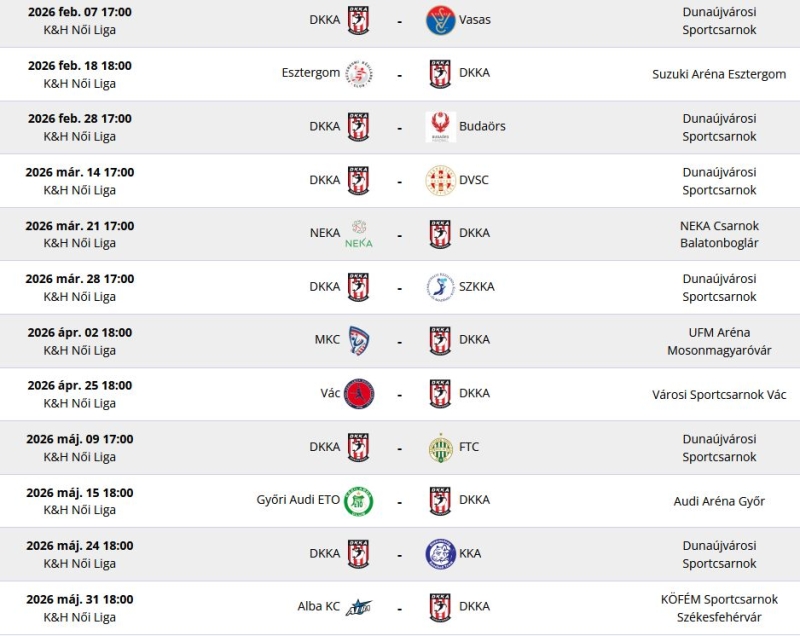Open the Győri Audi ETO team name

click(298, 500)
